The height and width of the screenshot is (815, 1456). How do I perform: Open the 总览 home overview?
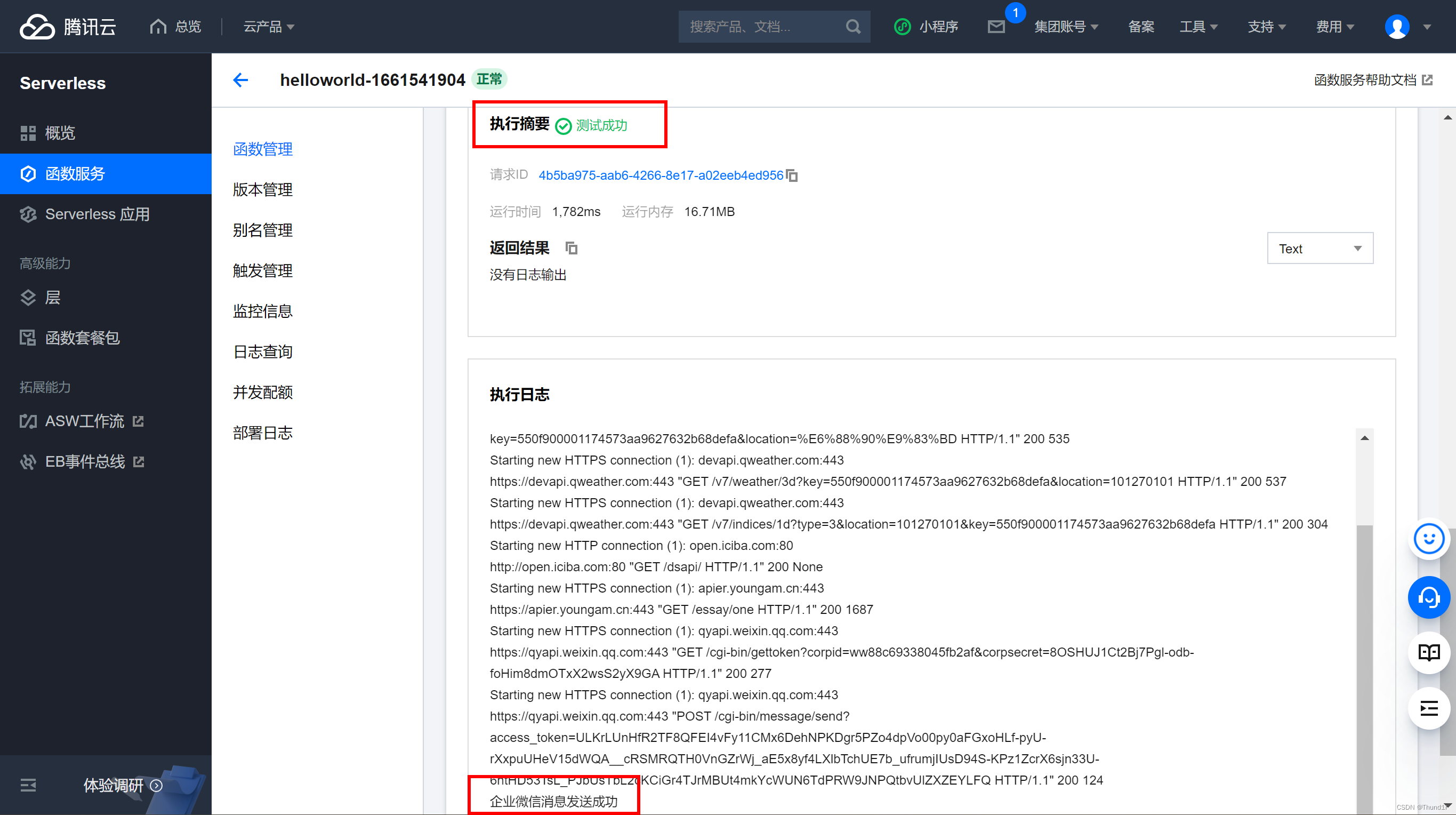[x=175, y=27]
